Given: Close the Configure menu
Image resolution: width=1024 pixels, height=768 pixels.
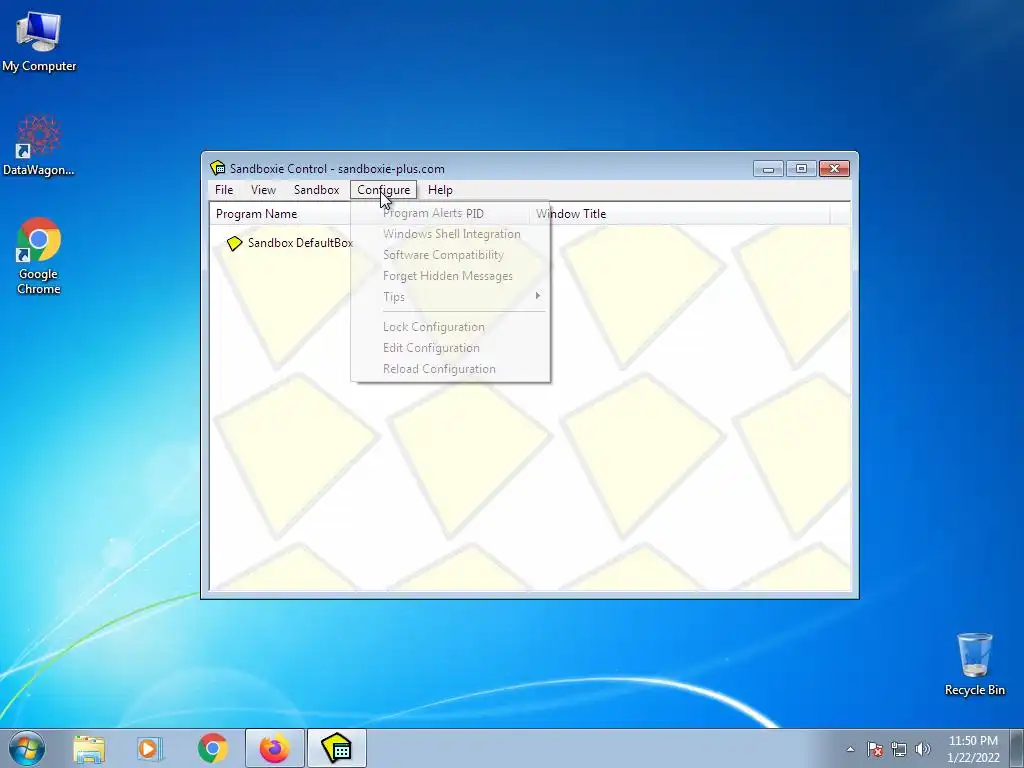Looking at the screenshot, I should pos(383,190).
